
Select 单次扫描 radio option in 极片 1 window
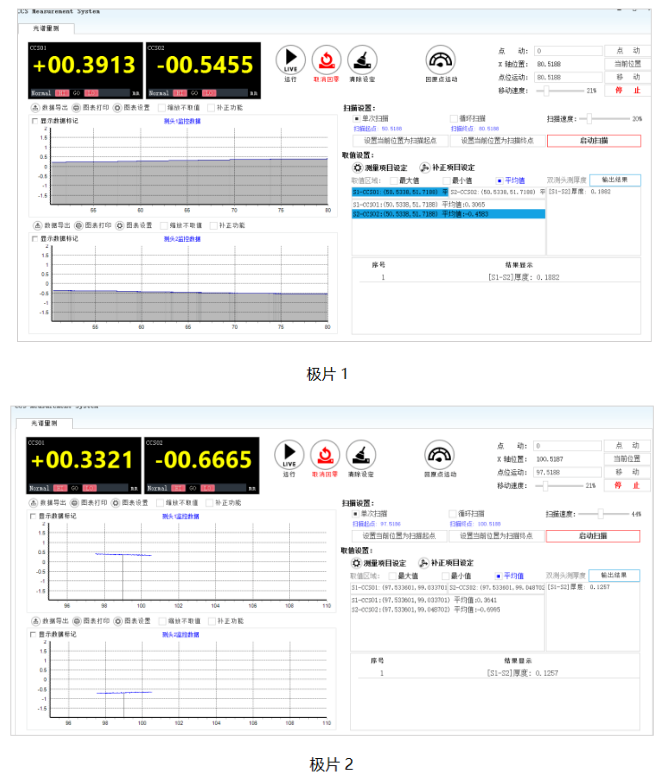pyautogui.click(x=356, y=119)
